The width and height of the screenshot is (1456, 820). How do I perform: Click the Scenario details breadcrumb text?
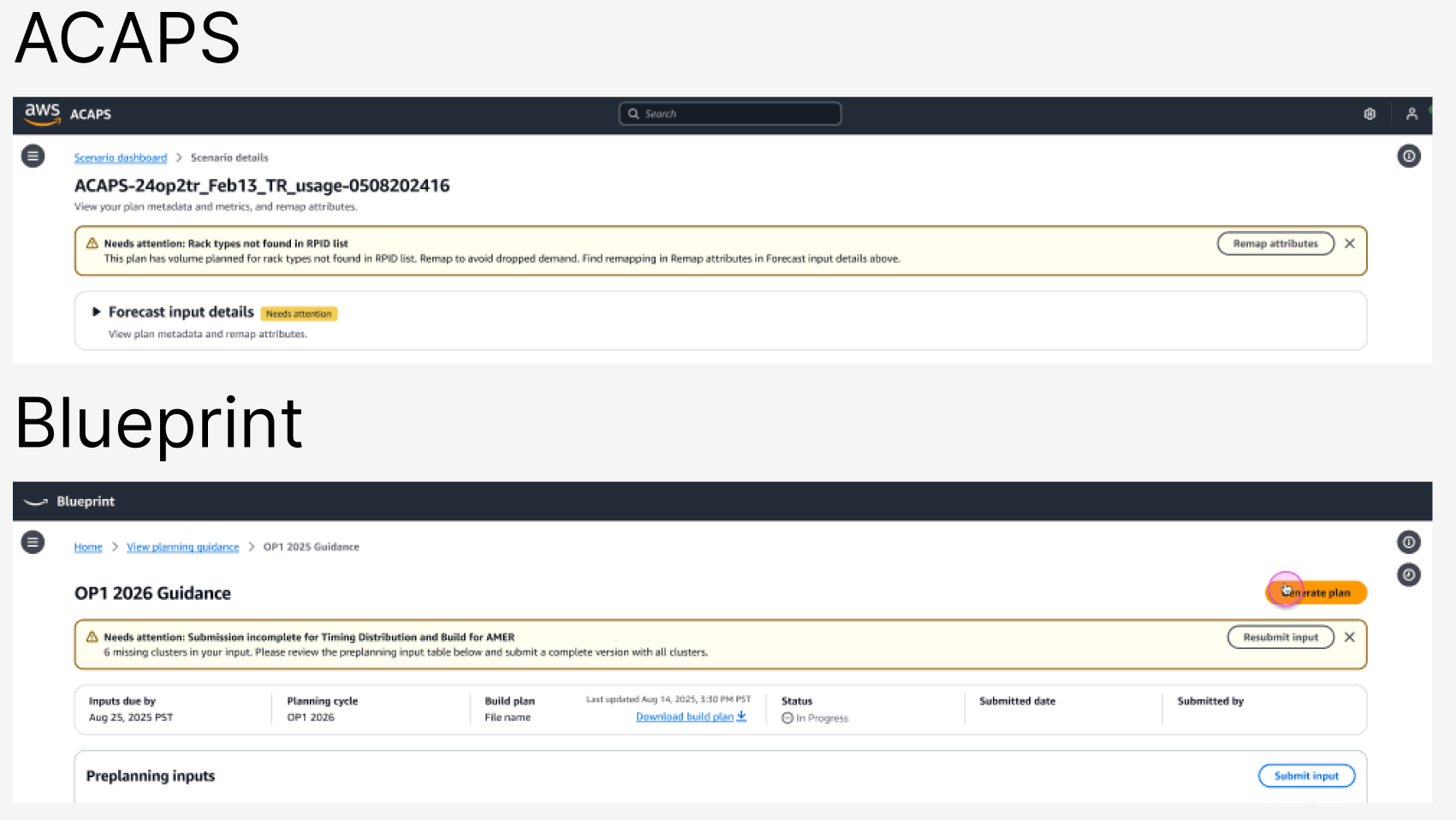click(229, 157)
